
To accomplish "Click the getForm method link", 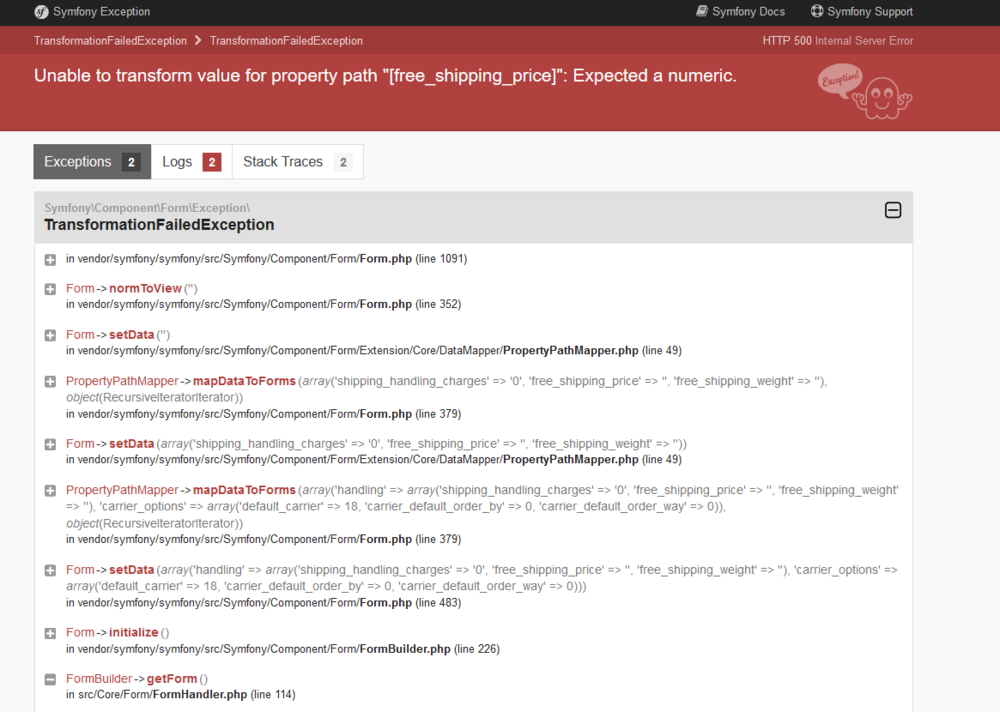I will [x=174, y=678].
